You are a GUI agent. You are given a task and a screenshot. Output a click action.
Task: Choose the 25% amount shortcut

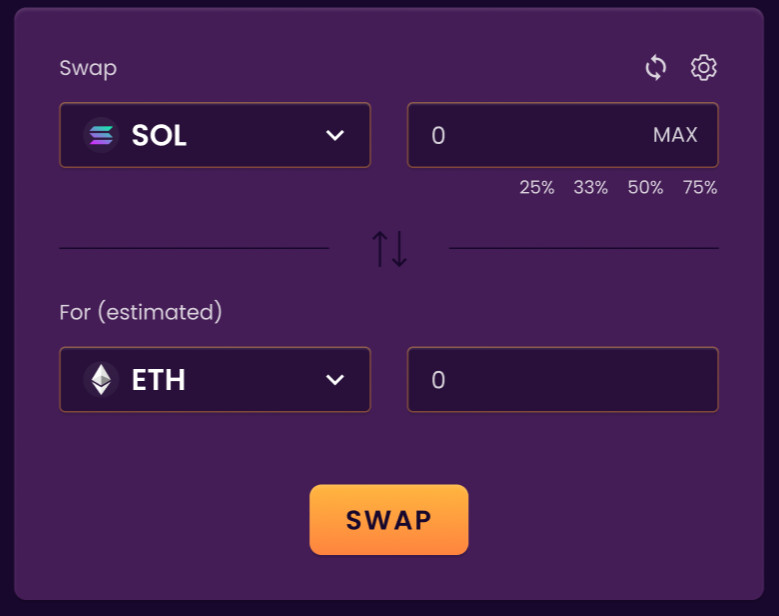[x=537, y=187]
